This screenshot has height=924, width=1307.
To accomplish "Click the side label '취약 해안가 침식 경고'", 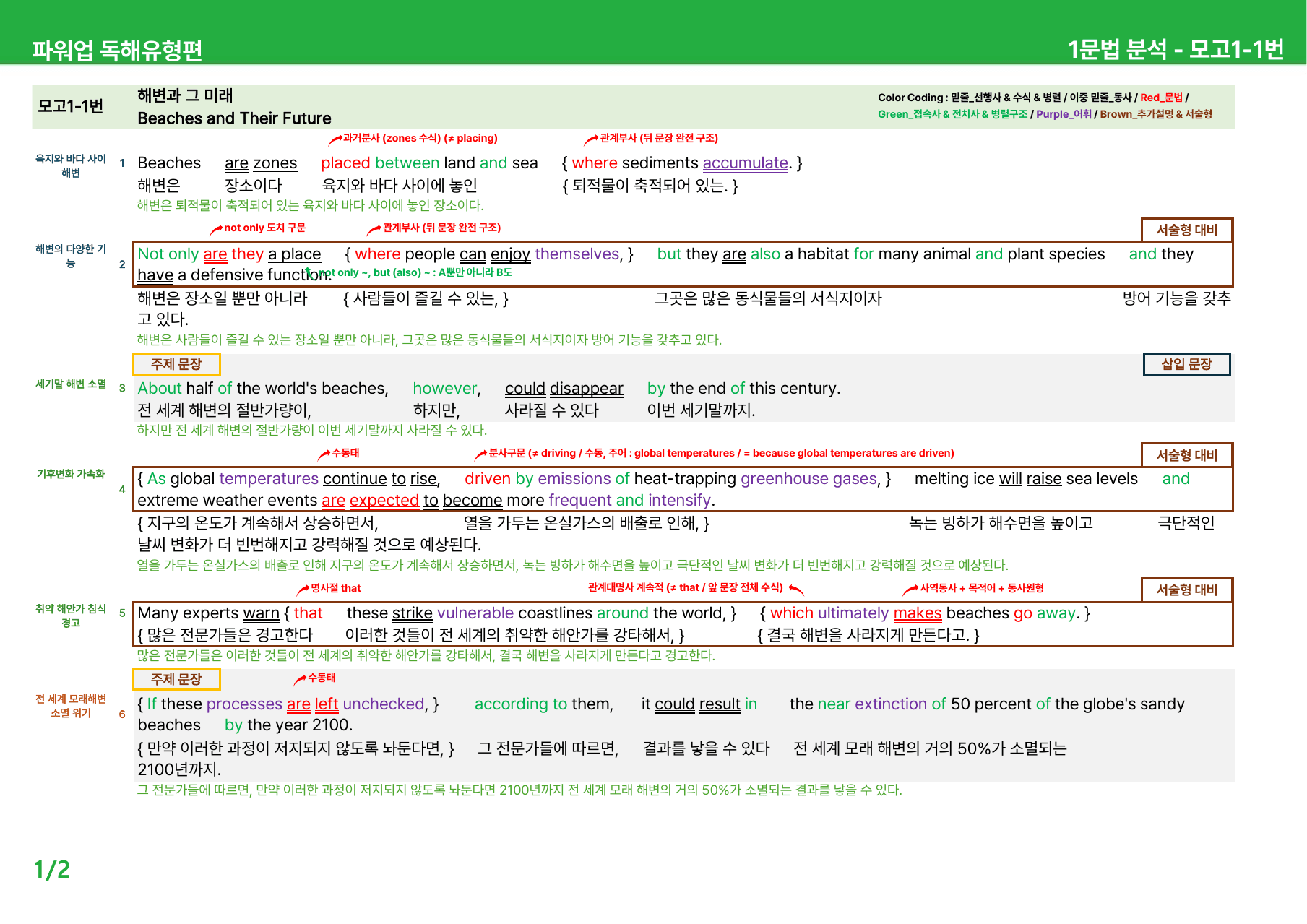I will click(71, 616).
